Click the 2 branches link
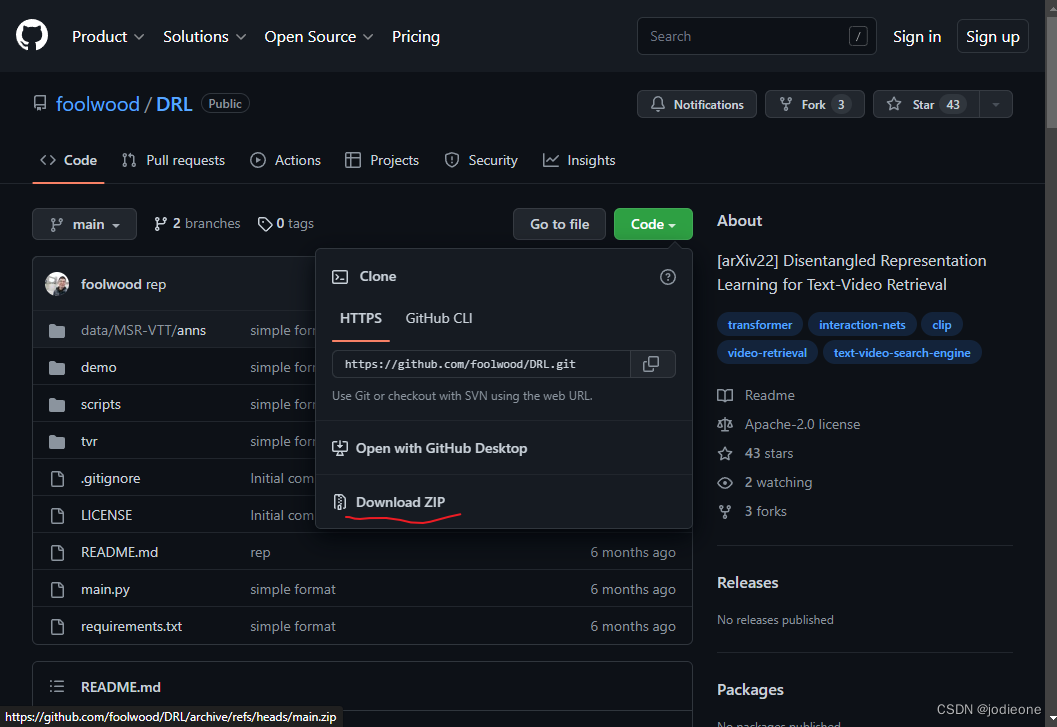This screenshot has width=1057, height=727. (x=197, y=223)
